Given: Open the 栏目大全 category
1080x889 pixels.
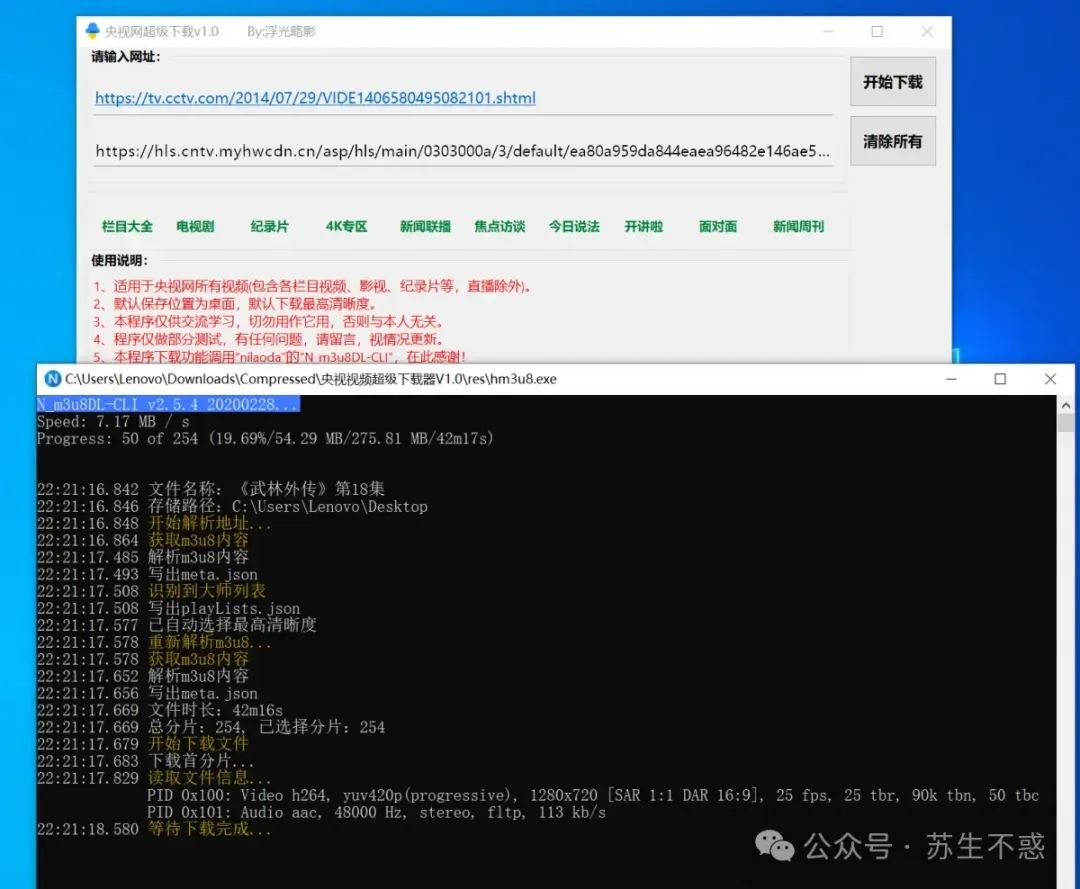Looking at the screenshot, I should click(127, 227).
